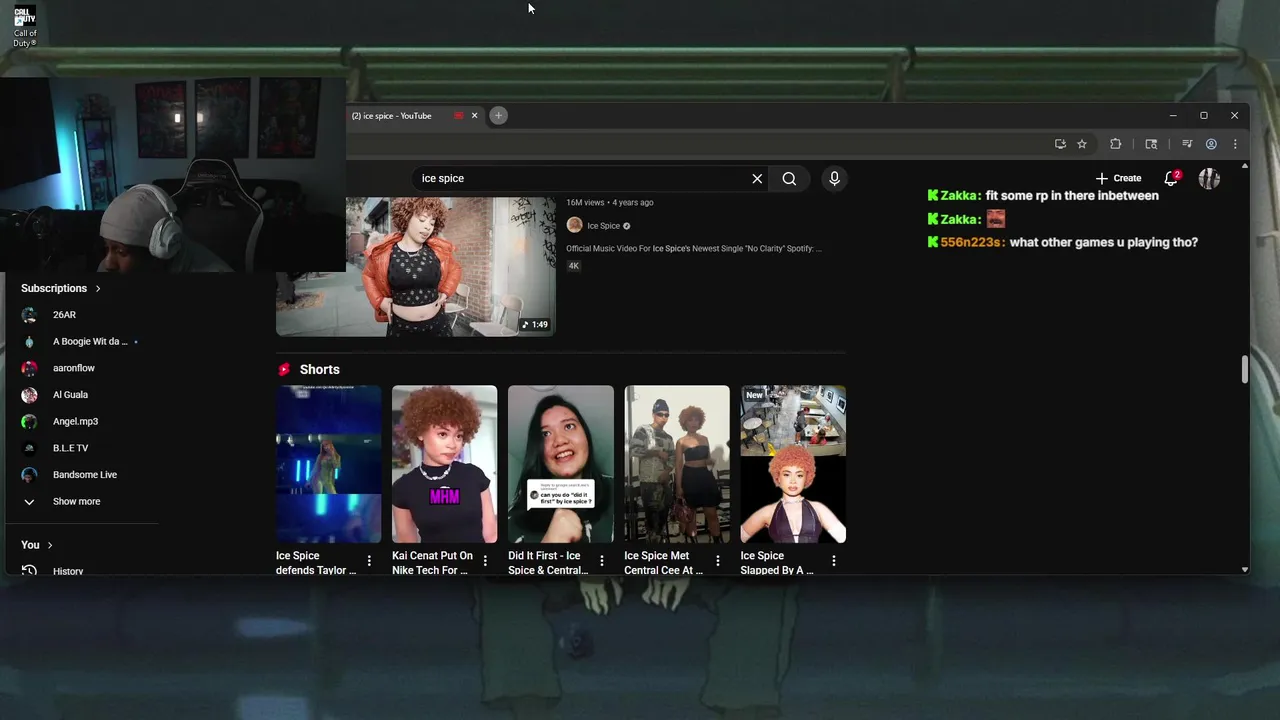Open options for 'Ice Spice Met Central Cee' short
This screenshot has height=720, width=1280.
[717, 561]
